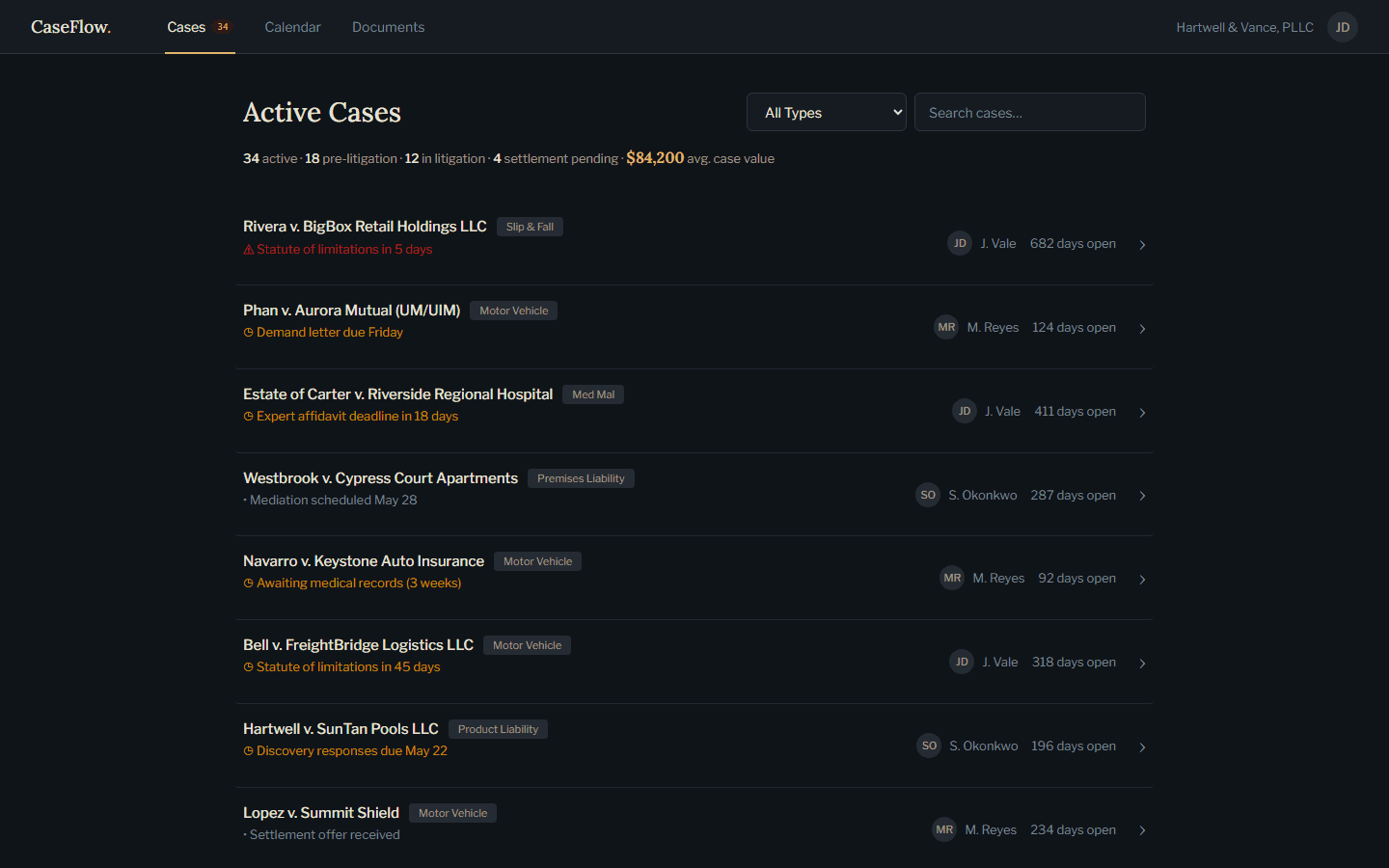
Task: Click the warning icon beside statute in 5 days
Action: tap(248, 249)
